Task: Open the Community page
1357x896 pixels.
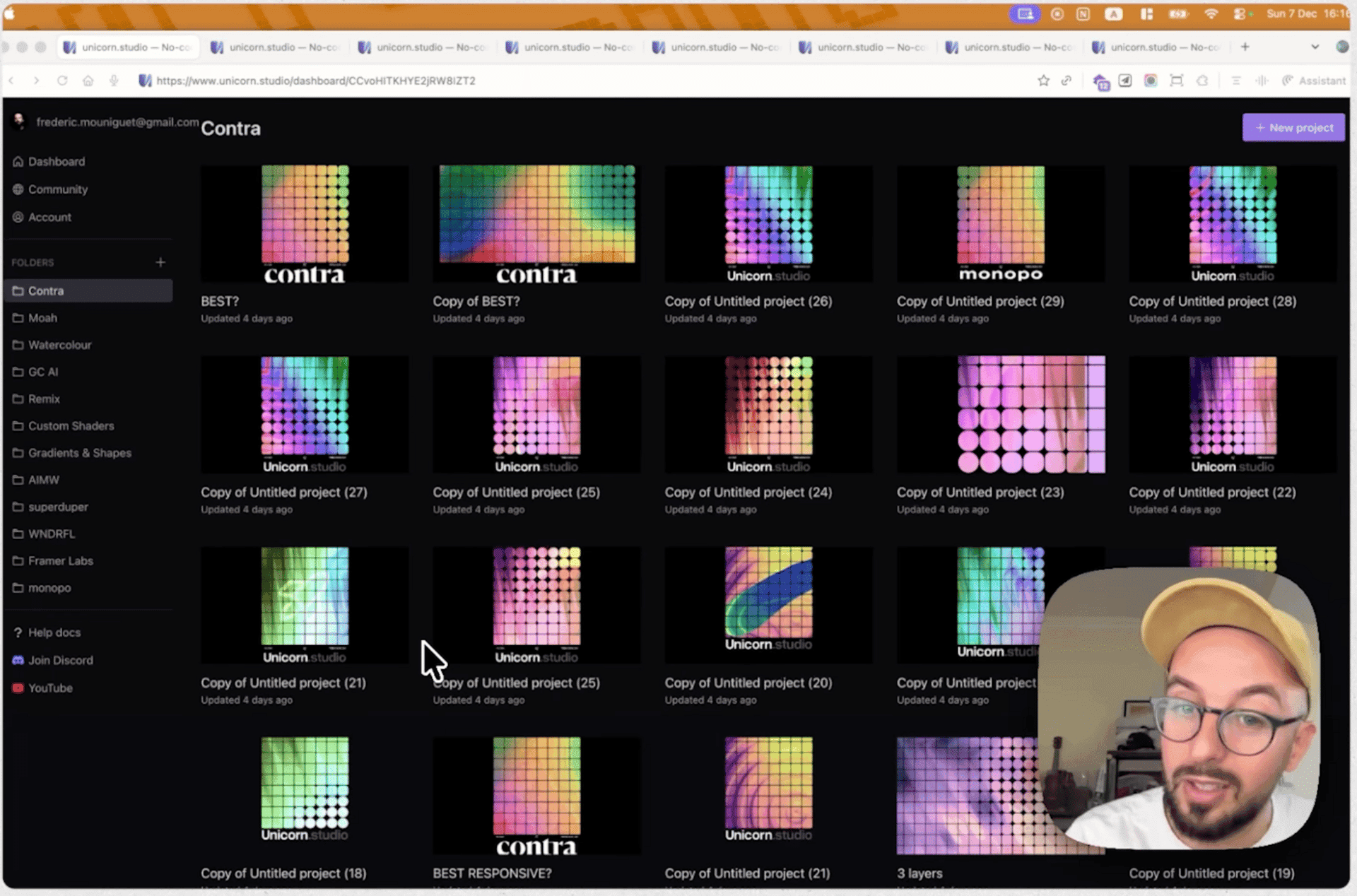Action: [x=57, y=189]
